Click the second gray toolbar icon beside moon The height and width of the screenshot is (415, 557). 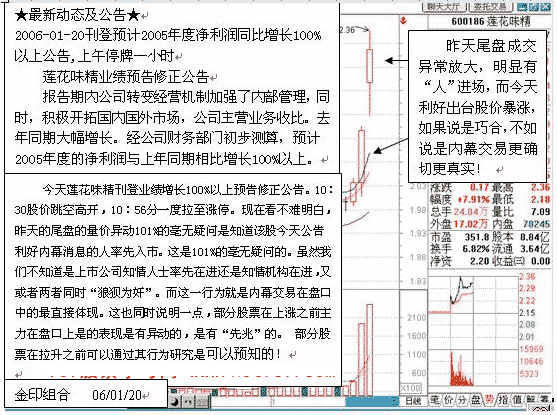(x=188, y=401)
